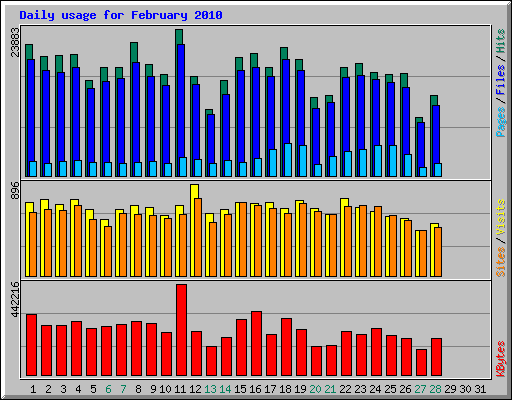Click day label 31 on the x-axis
The image size is (512, 400).
pos(480,389)
